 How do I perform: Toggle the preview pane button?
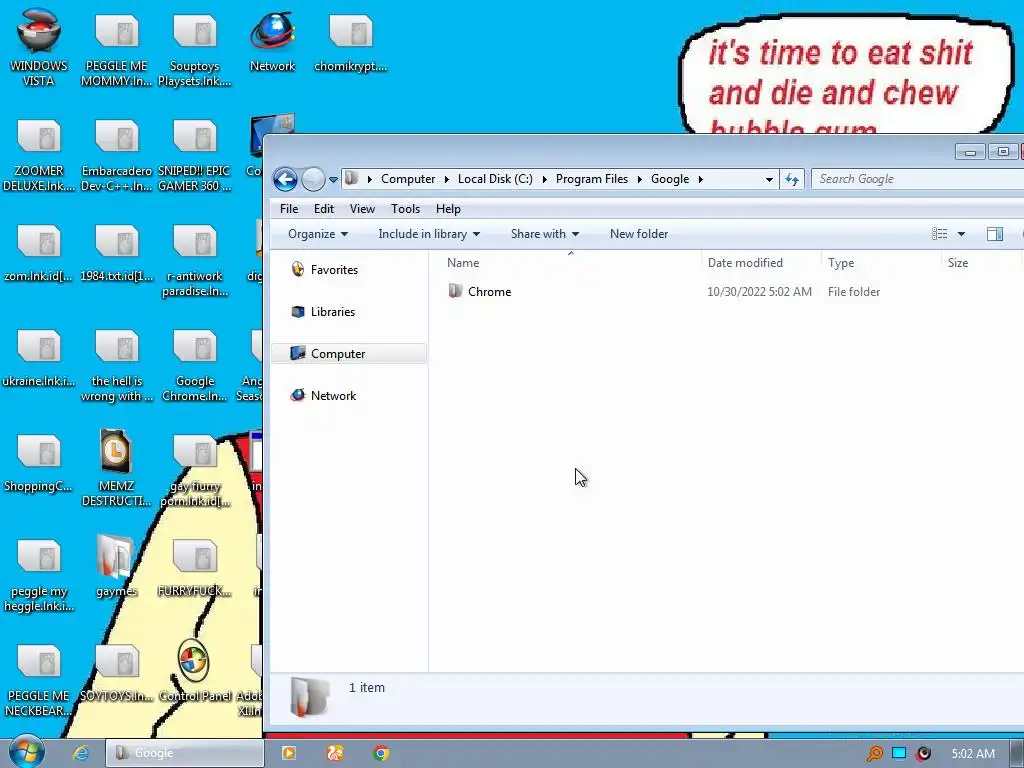[995, 234]
